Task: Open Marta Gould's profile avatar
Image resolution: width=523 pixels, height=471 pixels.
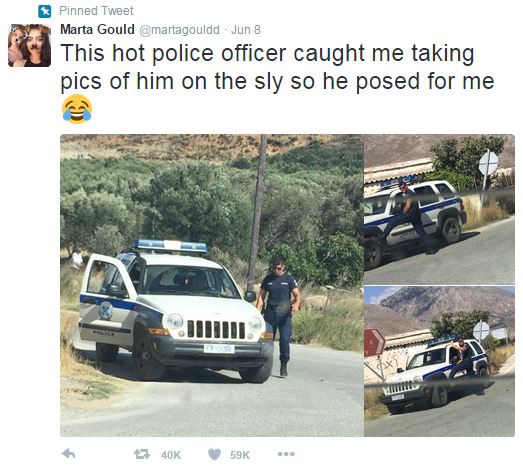Action: click(x=29, y=45)
